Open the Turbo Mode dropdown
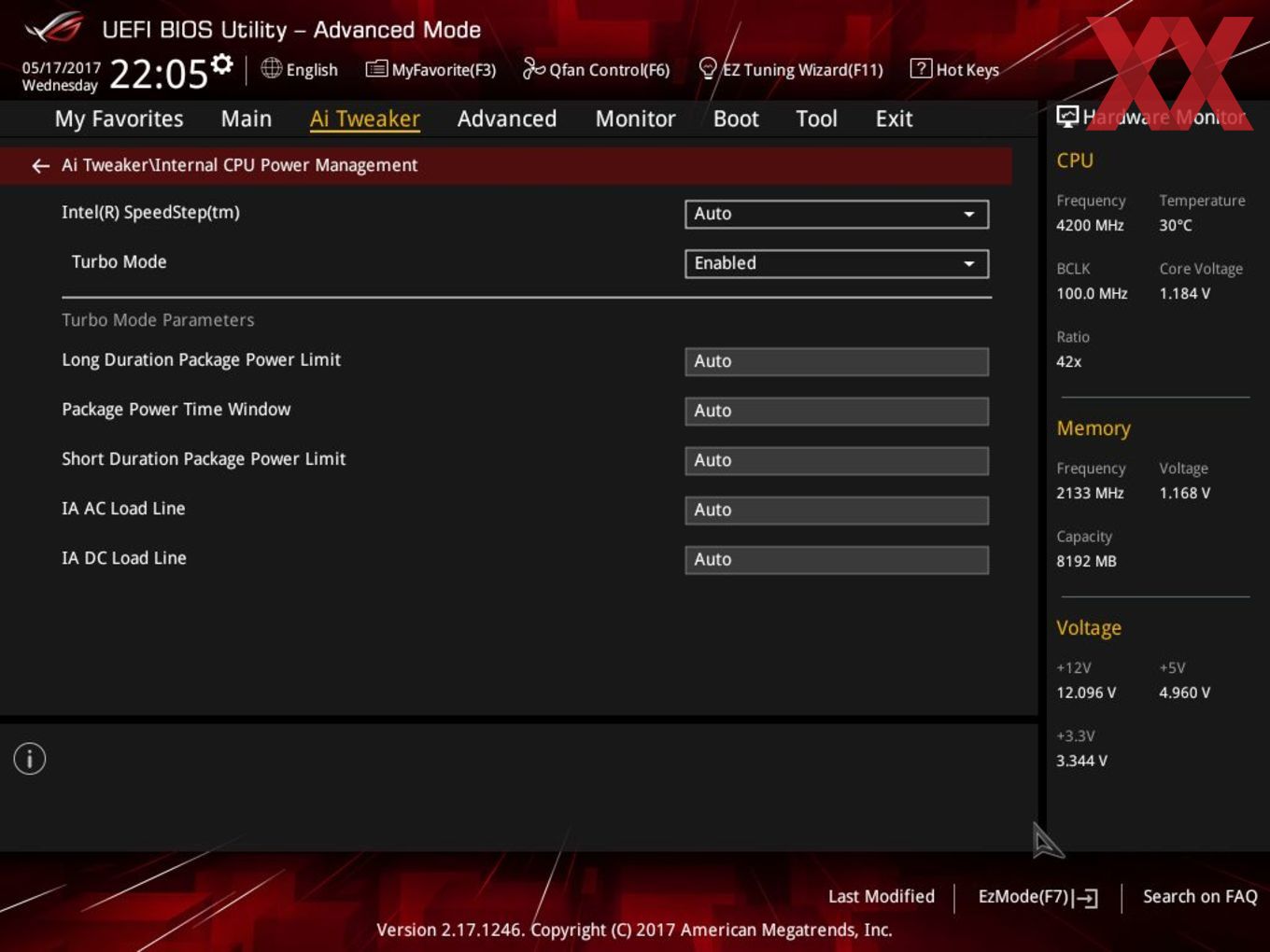This screenshot has width=1270, height=952. (x=837, y=263)
